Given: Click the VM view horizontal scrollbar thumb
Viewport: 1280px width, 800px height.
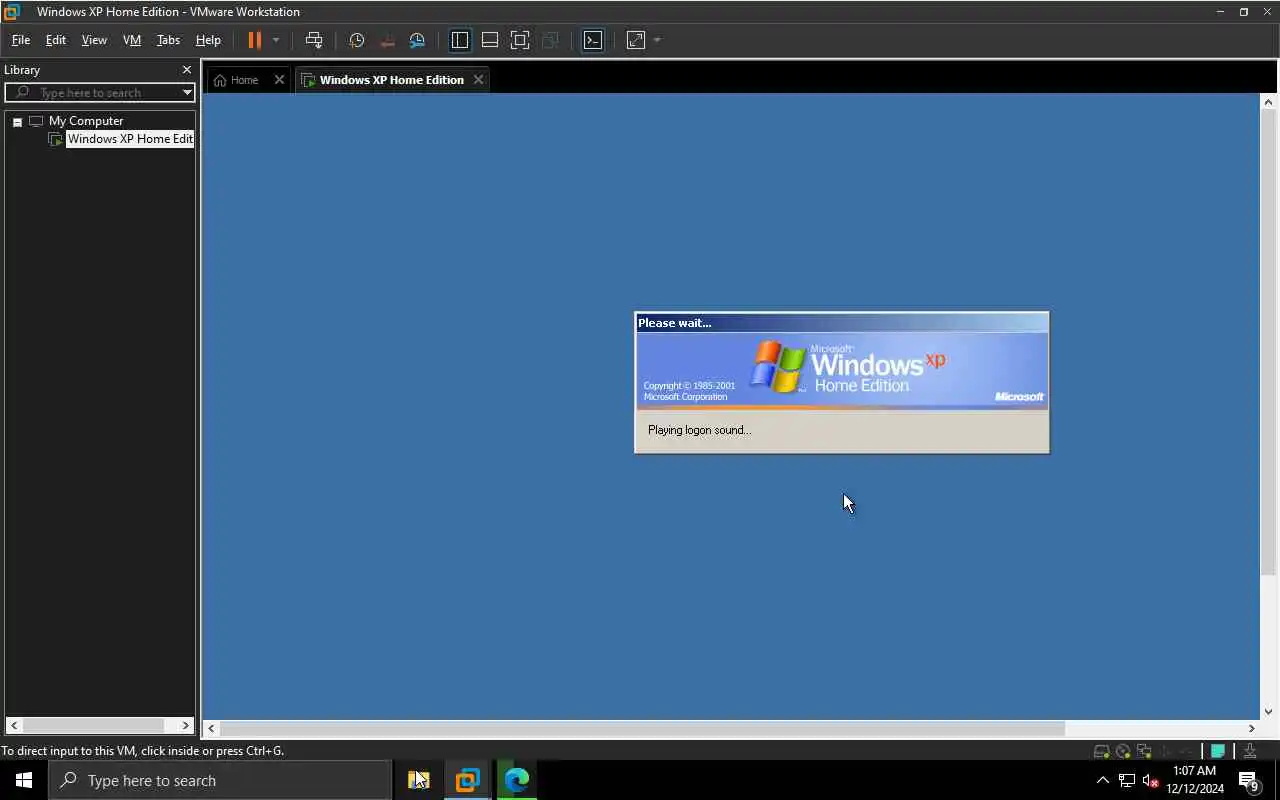Looking at the screenshot, I should pyautogui.click(x=642, y=728).
